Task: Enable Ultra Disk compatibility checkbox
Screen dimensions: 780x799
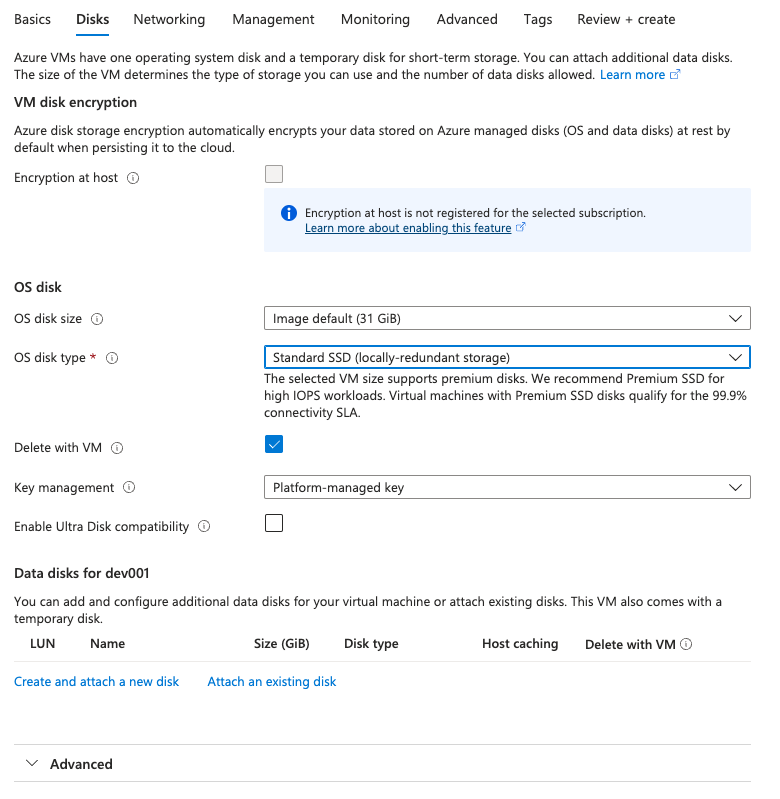Action: 274,523
